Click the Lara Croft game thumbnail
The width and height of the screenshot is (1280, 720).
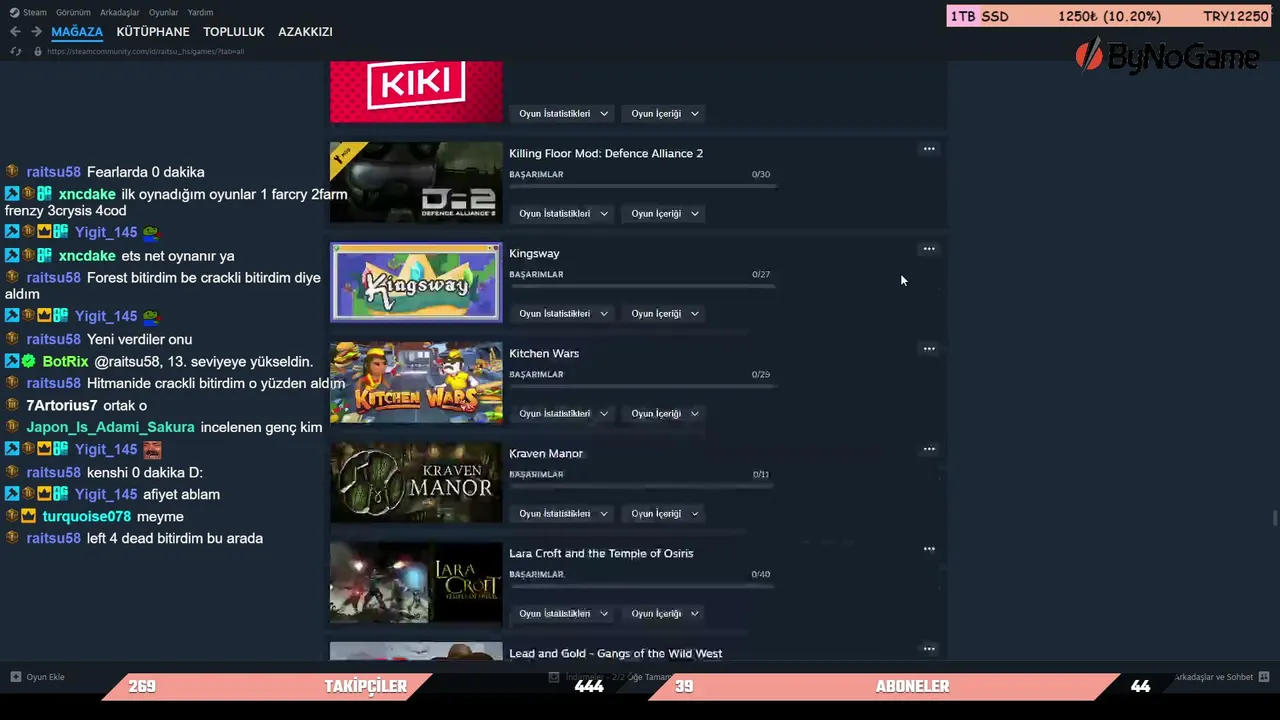click(416, 582)
